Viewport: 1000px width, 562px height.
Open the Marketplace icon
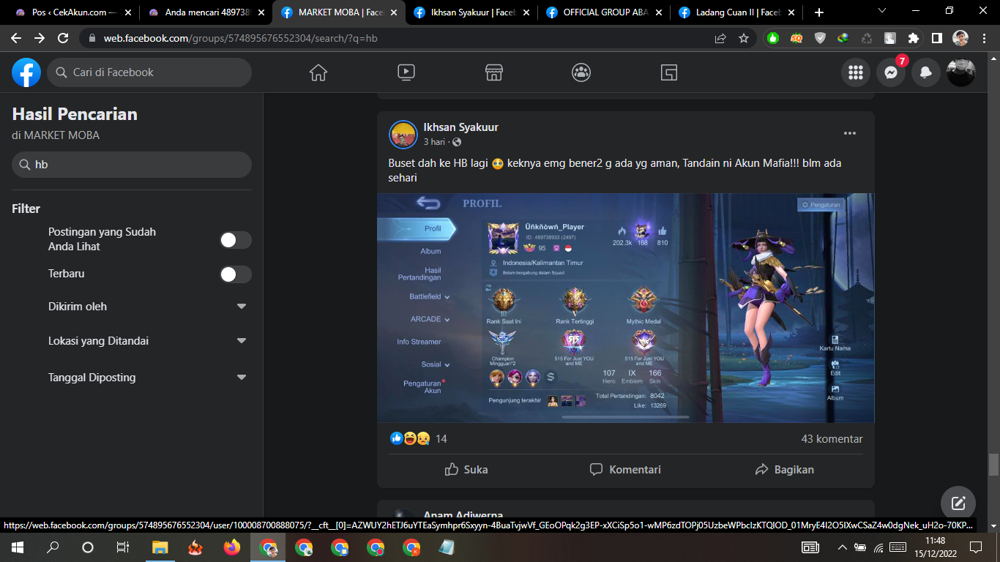pos(494,73)
